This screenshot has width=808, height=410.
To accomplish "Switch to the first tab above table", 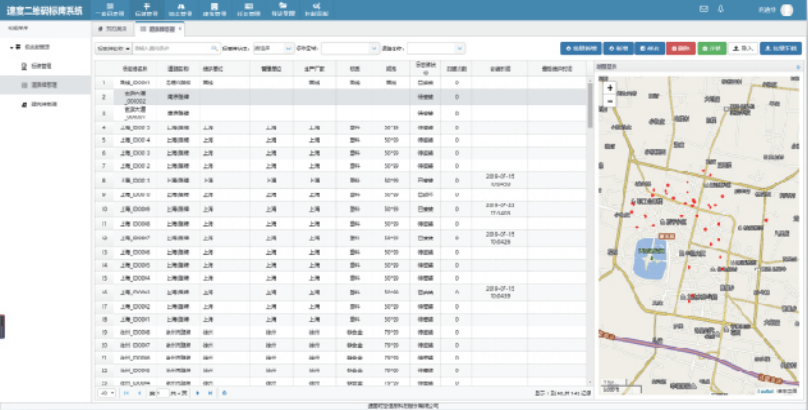I will pyautogui.click(x=113, y=29).
